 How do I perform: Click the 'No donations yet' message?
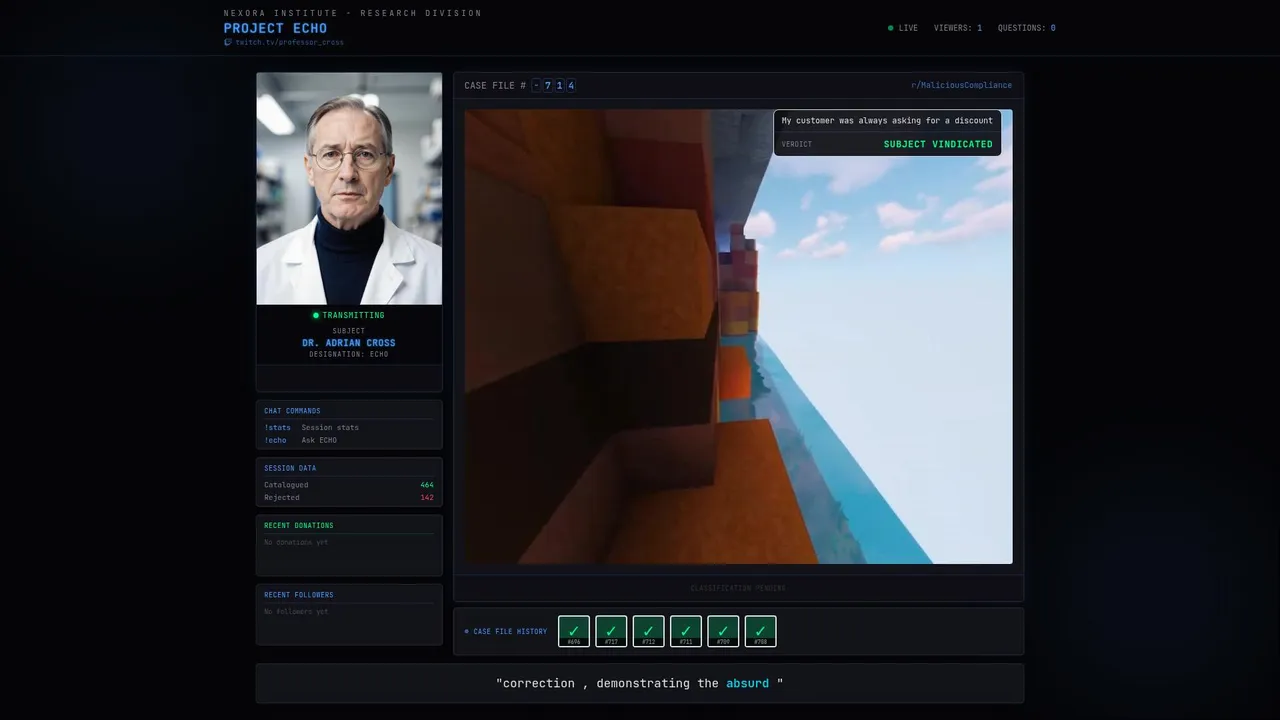coord(296,542)
